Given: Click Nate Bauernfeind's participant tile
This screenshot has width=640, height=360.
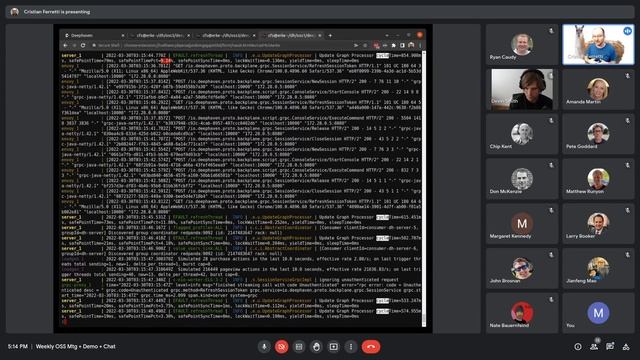Looking at the screenshot, I should [522, 313].
